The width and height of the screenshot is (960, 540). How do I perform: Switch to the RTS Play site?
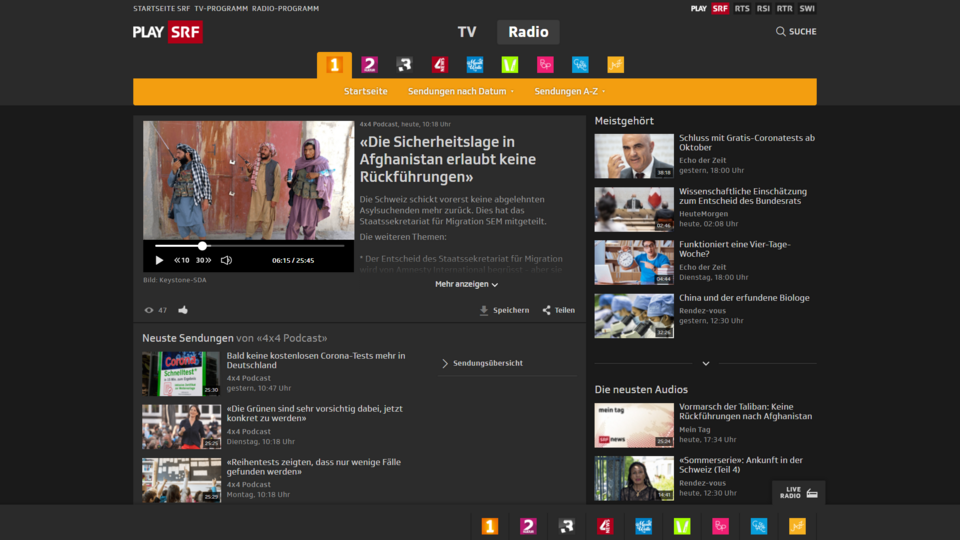(741, 8)
